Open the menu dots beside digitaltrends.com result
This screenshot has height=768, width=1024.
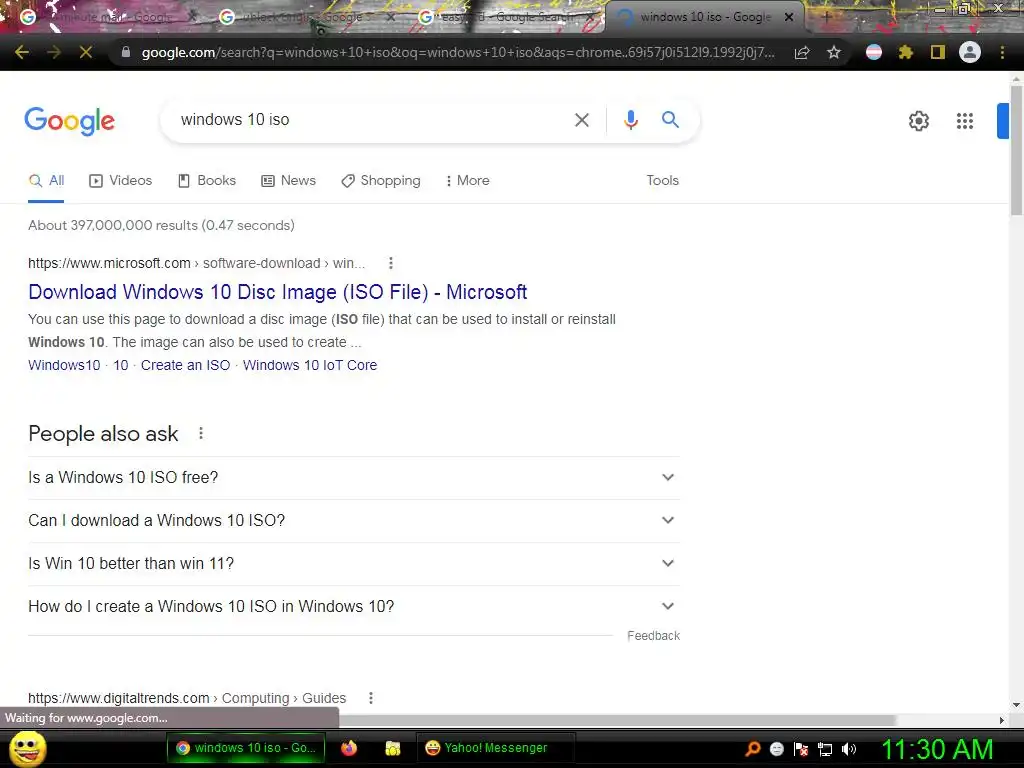(371, 698)
